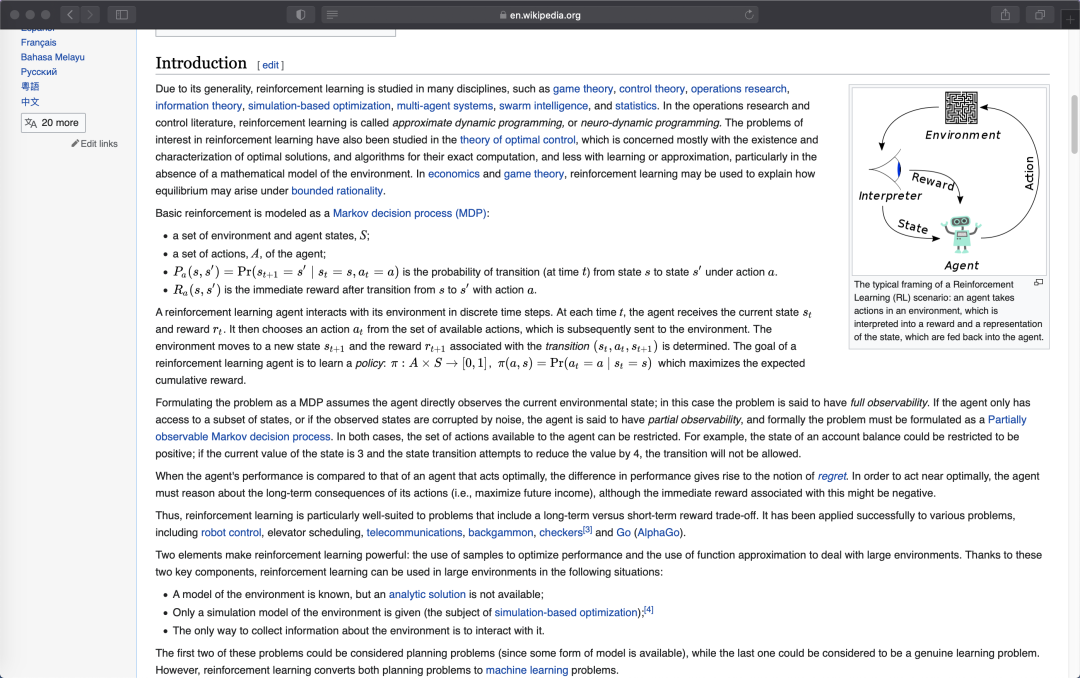The height and width of the screenshot is (678, 1080).
Task: Switch to Bahasa Melayu language
Action: click(52, 57)
